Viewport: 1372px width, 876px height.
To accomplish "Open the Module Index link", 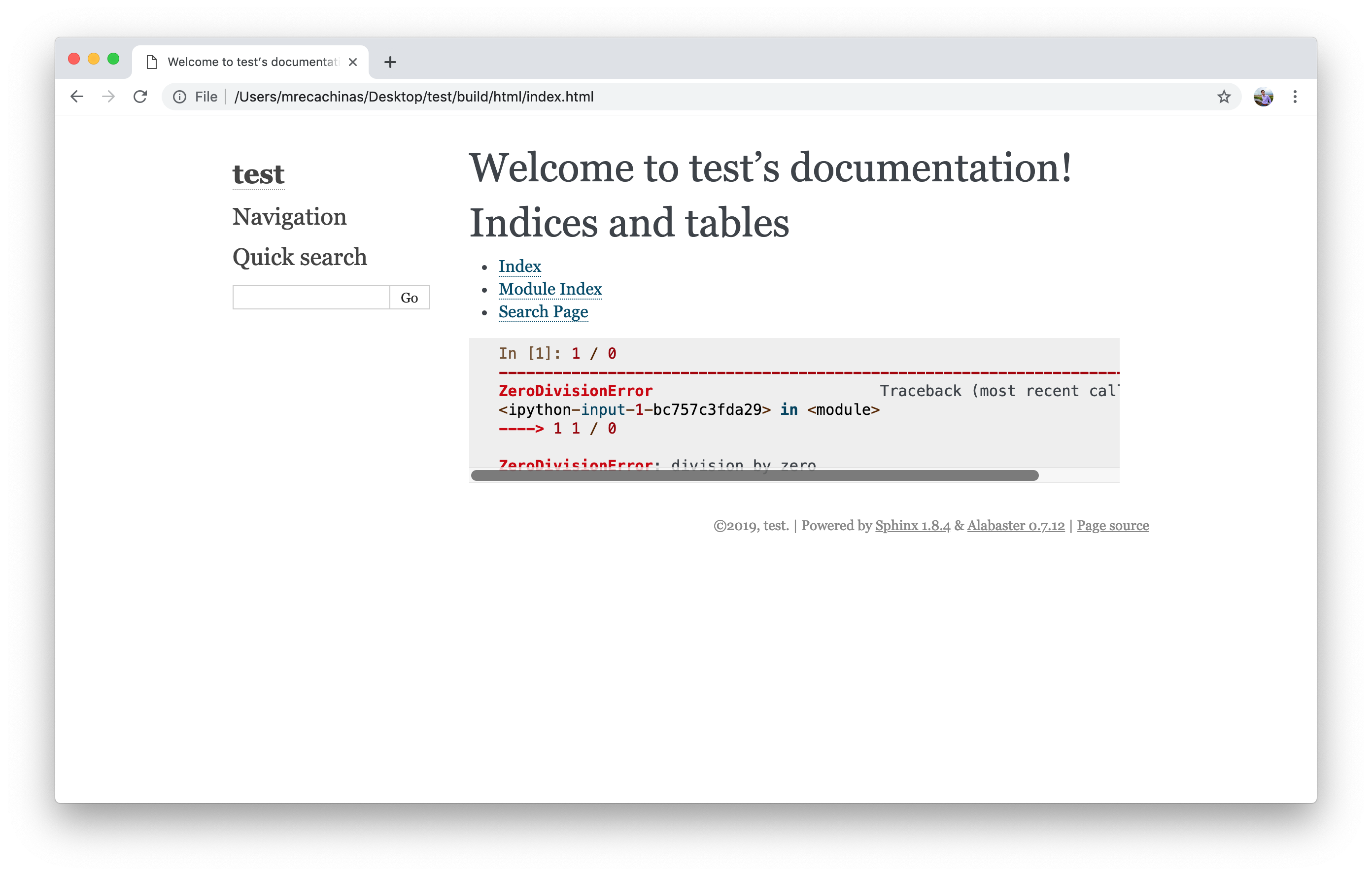I will (x=550, y=289).
